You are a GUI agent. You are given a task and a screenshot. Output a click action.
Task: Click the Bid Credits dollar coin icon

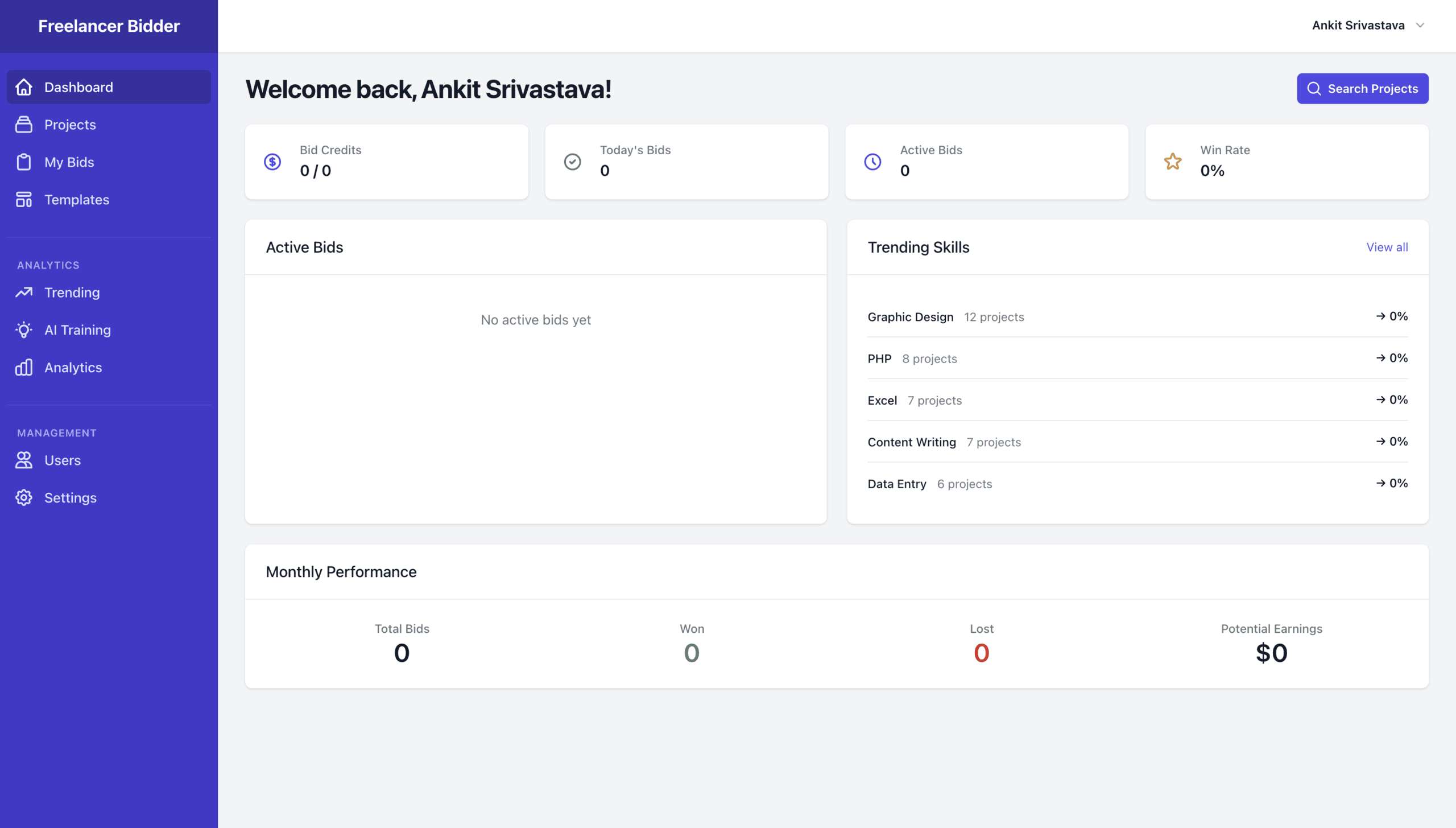[x=272, y=162]
